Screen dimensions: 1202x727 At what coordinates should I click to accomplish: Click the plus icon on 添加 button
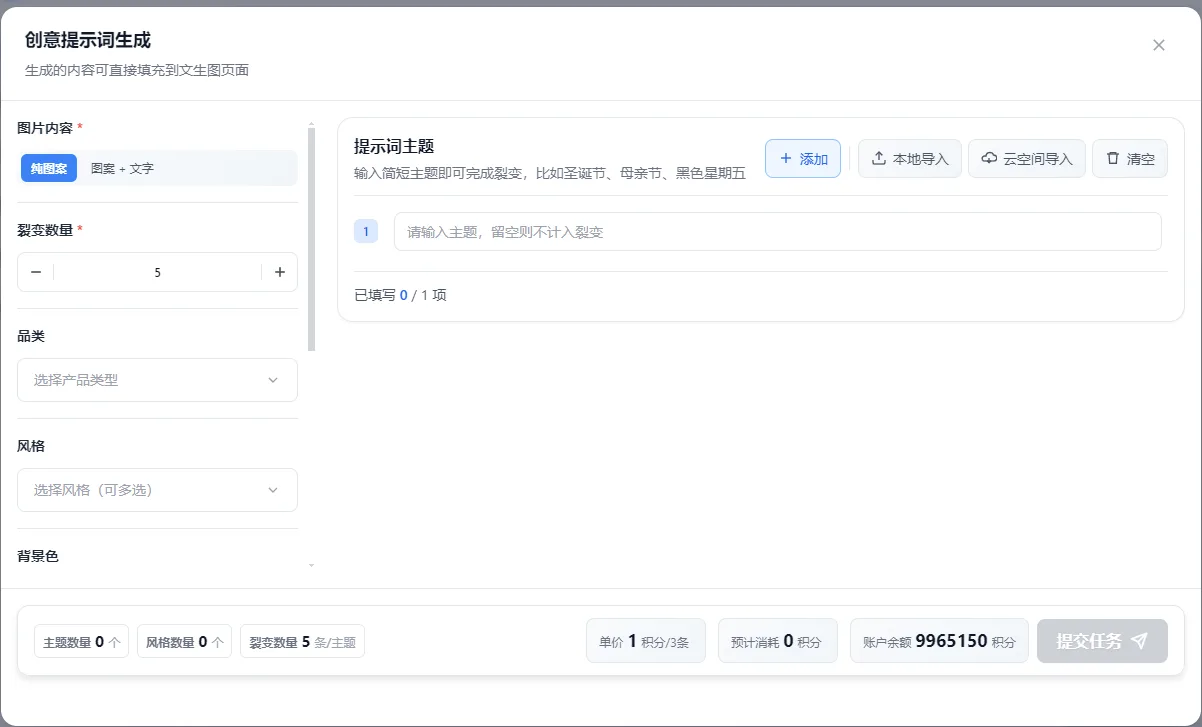785,159
